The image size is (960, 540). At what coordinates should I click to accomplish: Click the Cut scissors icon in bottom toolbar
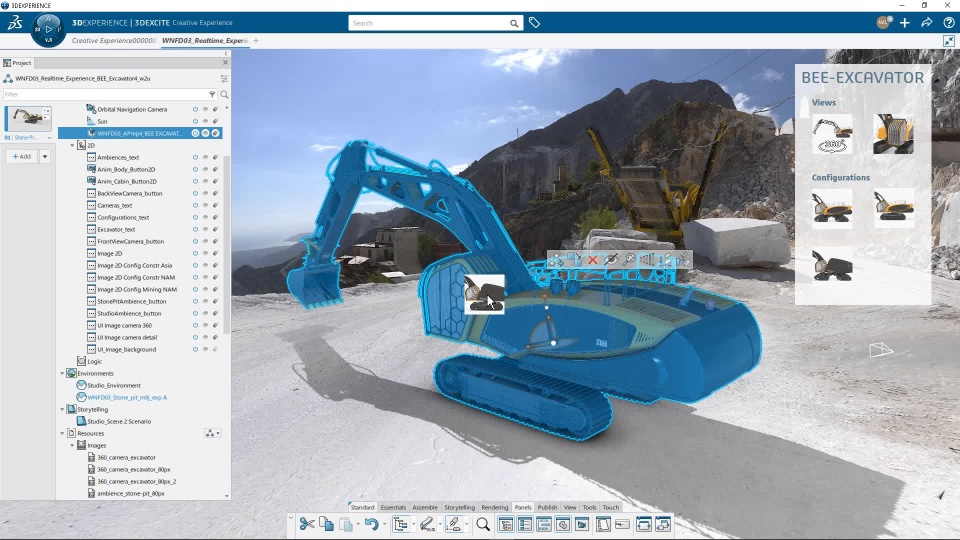click(307, 524)
